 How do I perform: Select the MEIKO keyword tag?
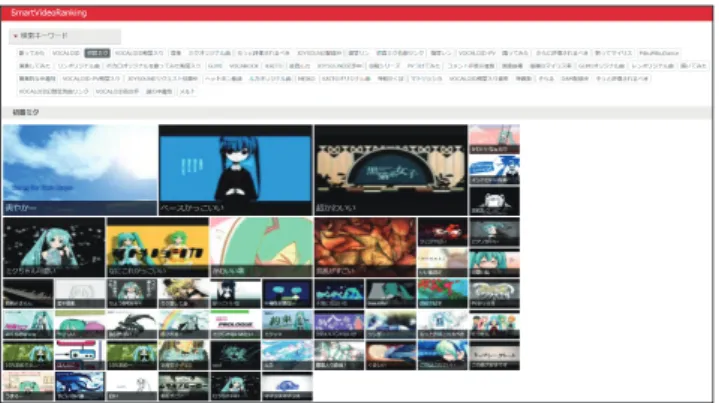(x=306, y=79)
